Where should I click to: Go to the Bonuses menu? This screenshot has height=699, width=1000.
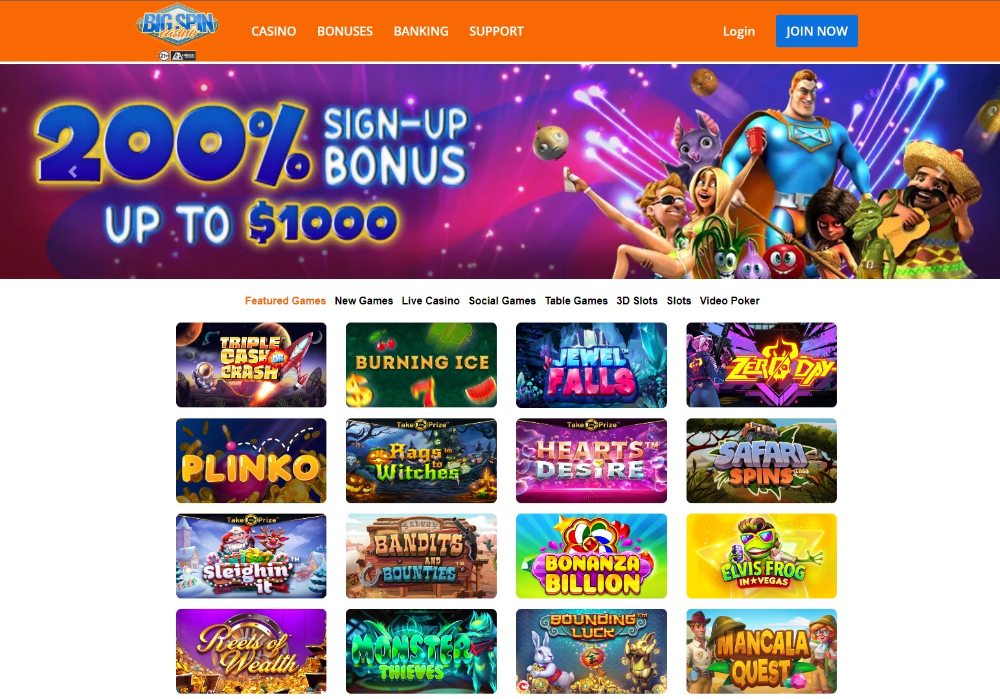345,31
